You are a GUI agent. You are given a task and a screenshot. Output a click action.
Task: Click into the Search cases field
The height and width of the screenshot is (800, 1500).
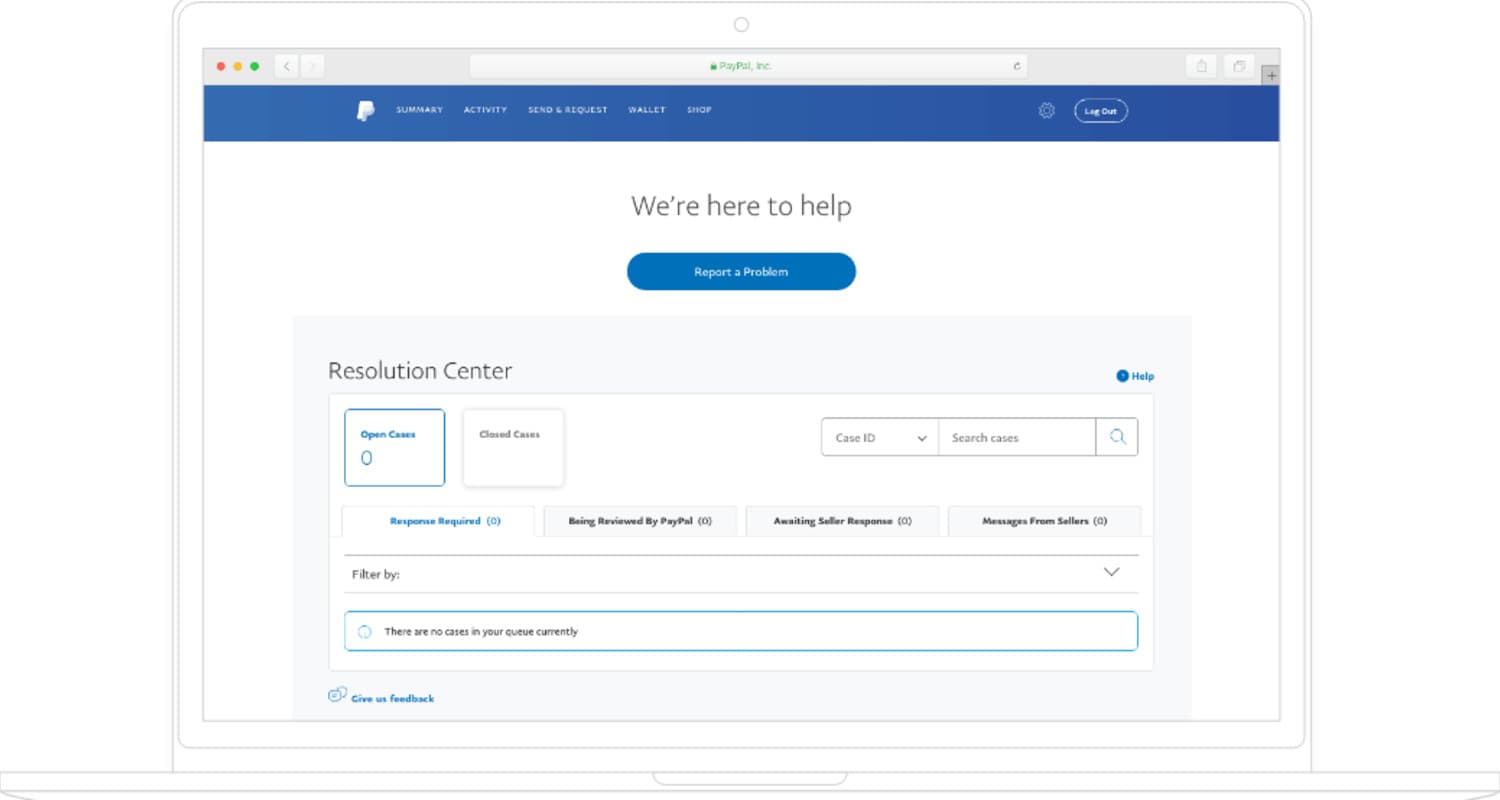1016,438
